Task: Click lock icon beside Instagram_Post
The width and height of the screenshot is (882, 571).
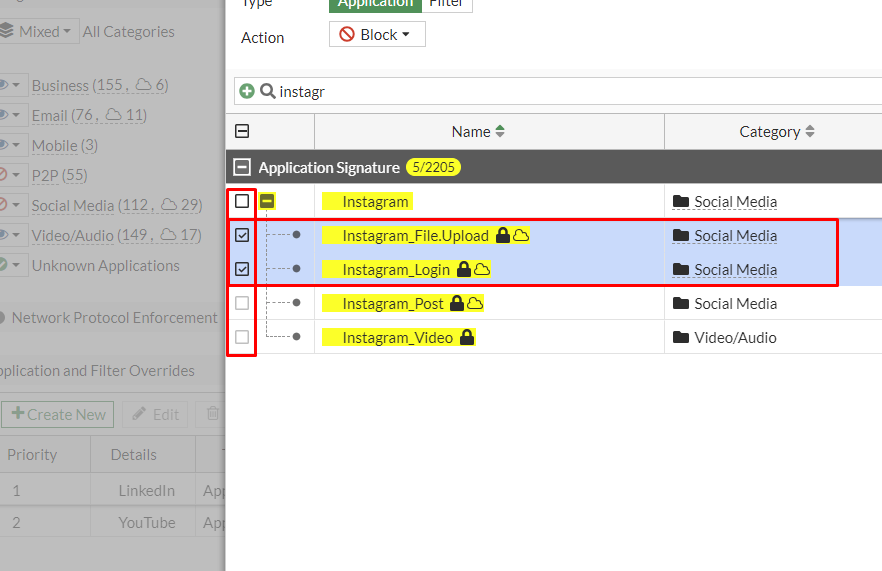Action: pyautogui.click(x=457, y=304)
